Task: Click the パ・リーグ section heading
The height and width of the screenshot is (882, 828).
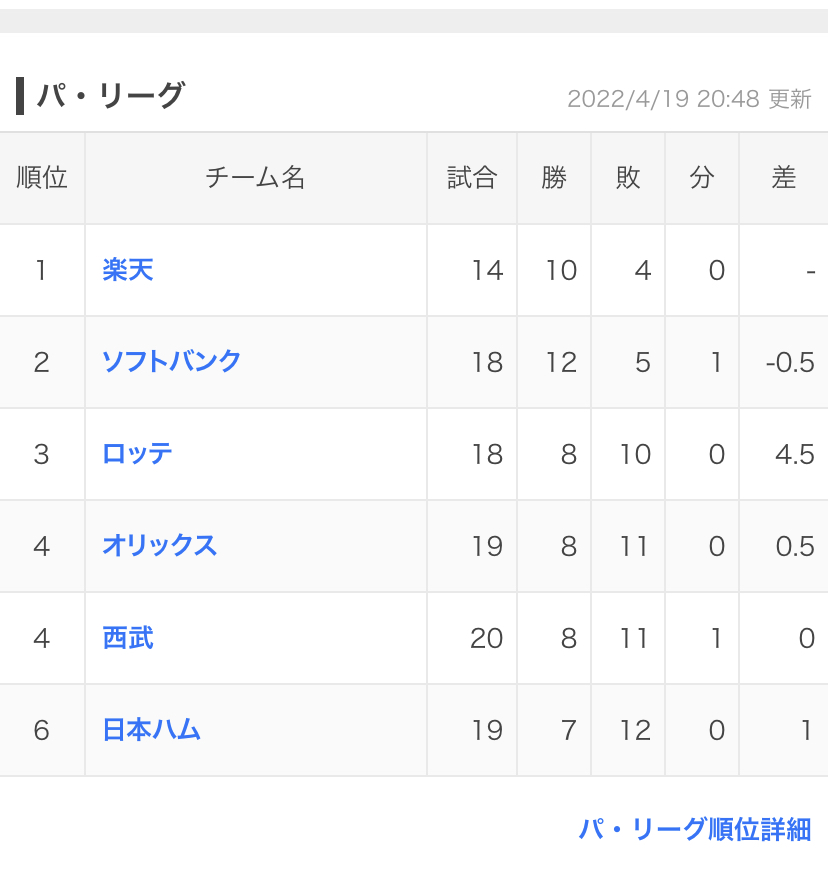Action: click(111, 96)
